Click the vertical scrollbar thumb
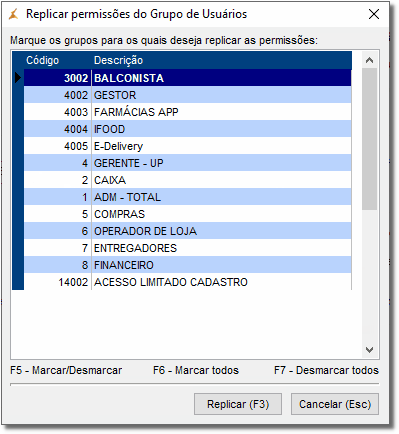399x434 pixels. [369, 139]
